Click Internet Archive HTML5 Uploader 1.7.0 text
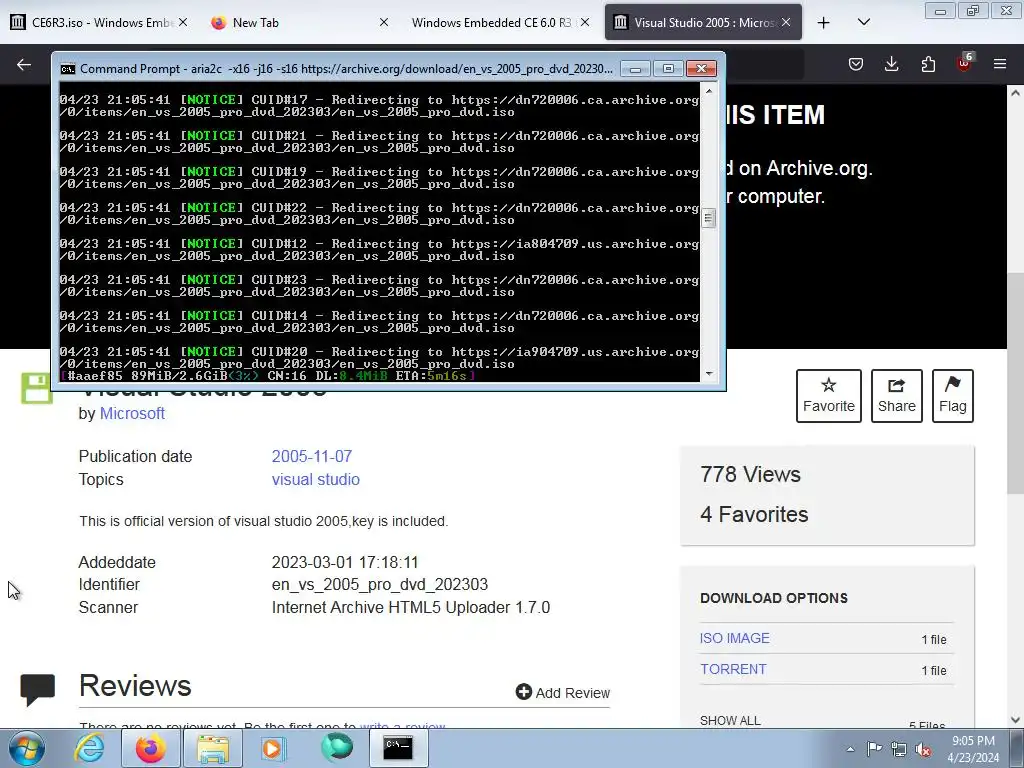This screenshot has width=1024, height=768. pos(411,607)
